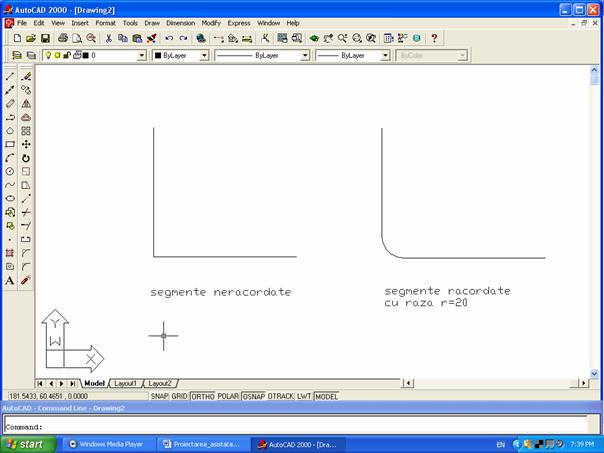Click the Help question mark icon

[434, 38]
